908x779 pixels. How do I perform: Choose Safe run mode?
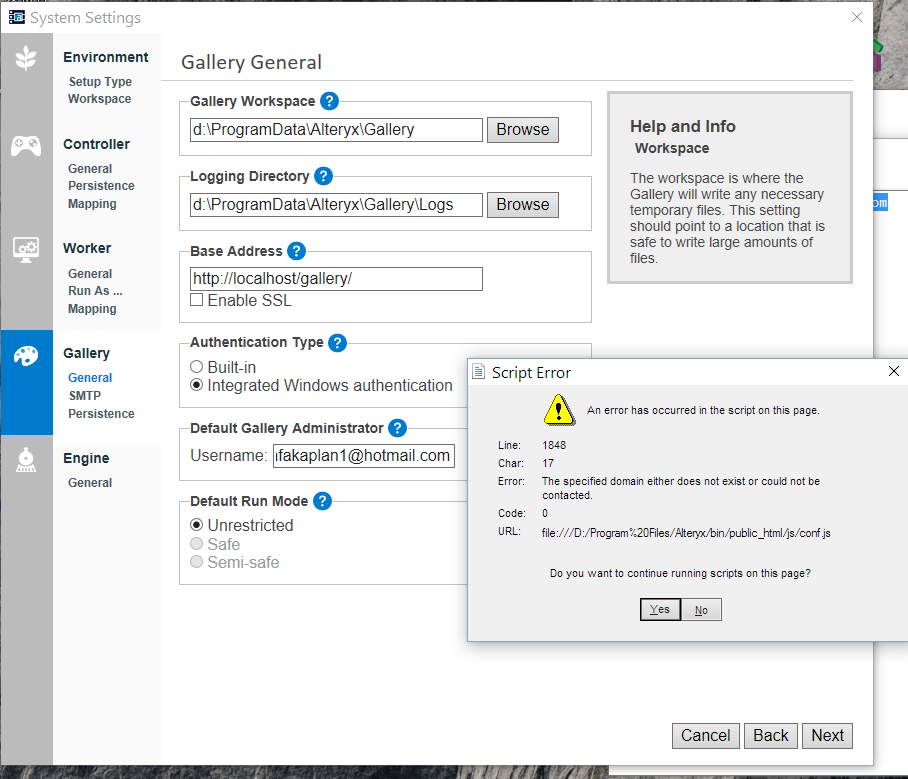coord(197,544)
